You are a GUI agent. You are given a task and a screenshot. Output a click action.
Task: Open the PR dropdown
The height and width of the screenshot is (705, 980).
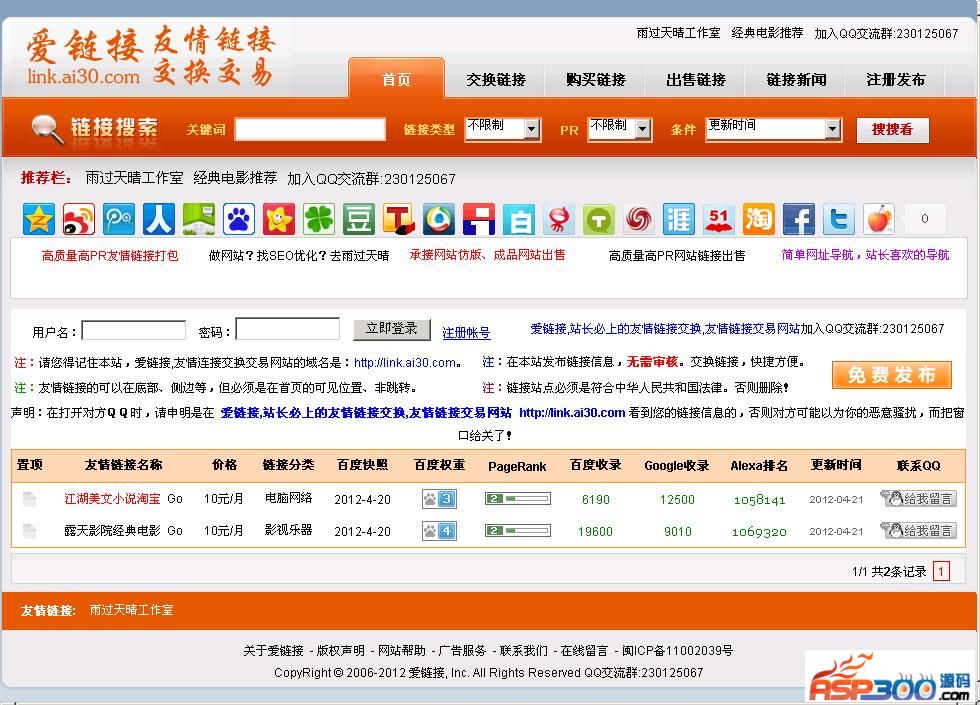619,129
